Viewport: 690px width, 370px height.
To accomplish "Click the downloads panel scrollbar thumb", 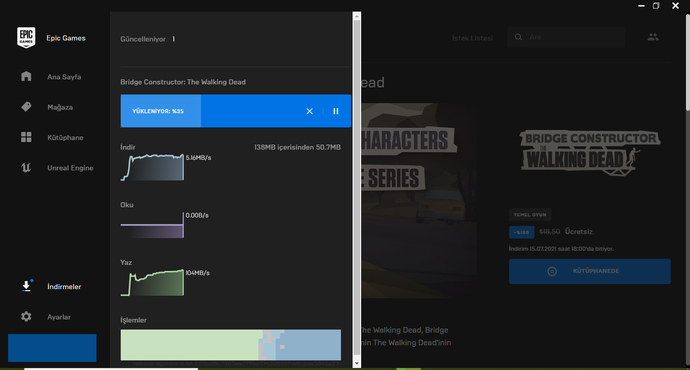I will tap(357, 187).
